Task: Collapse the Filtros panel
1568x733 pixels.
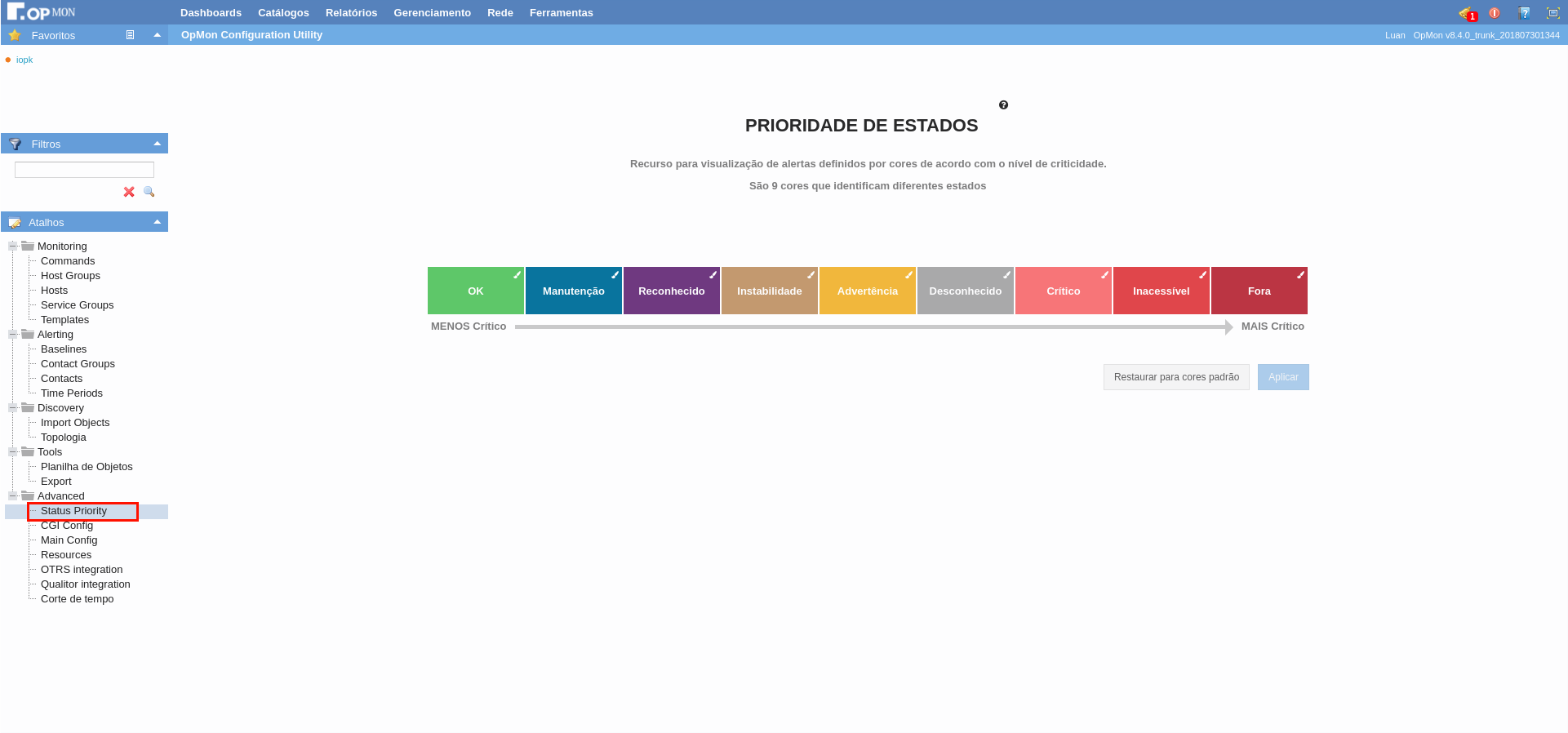Action: (157, 144)
